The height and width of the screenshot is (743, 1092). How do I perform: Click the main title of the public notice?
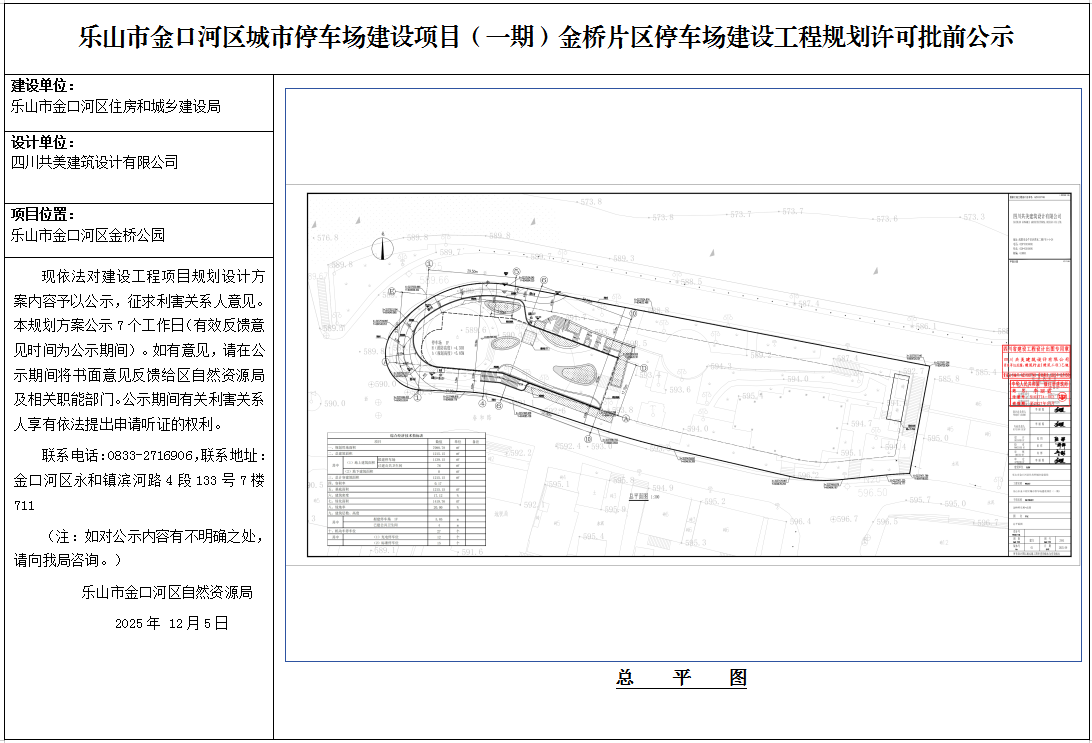[545, 38]
